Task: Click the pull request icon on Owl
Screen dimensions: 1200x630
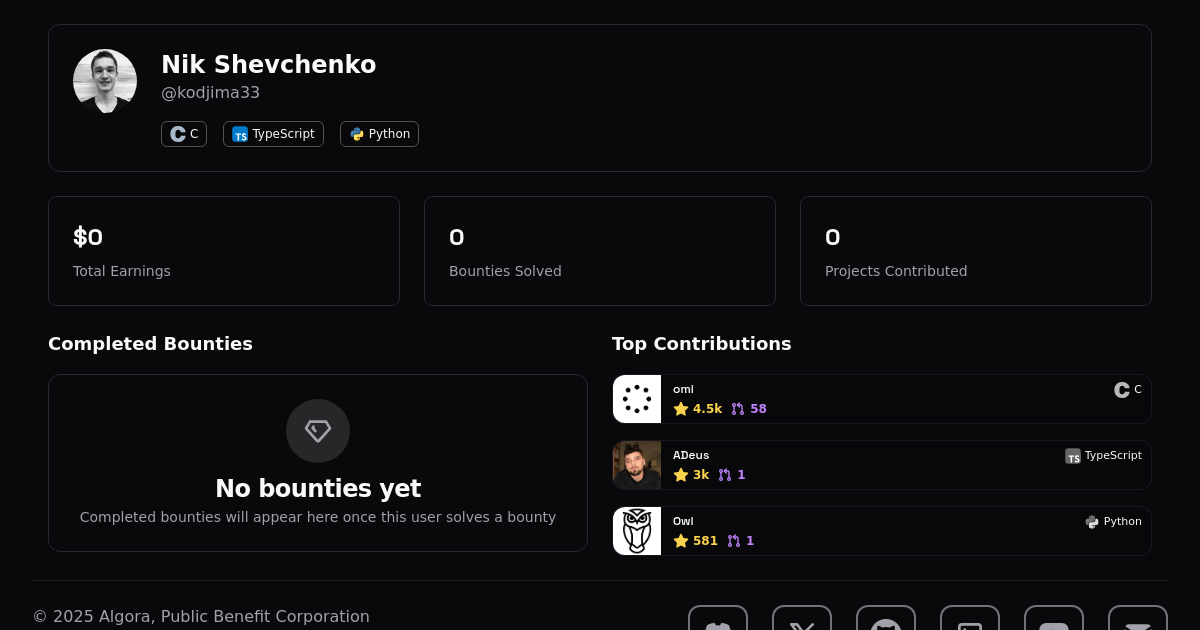Action: point(734,541)
